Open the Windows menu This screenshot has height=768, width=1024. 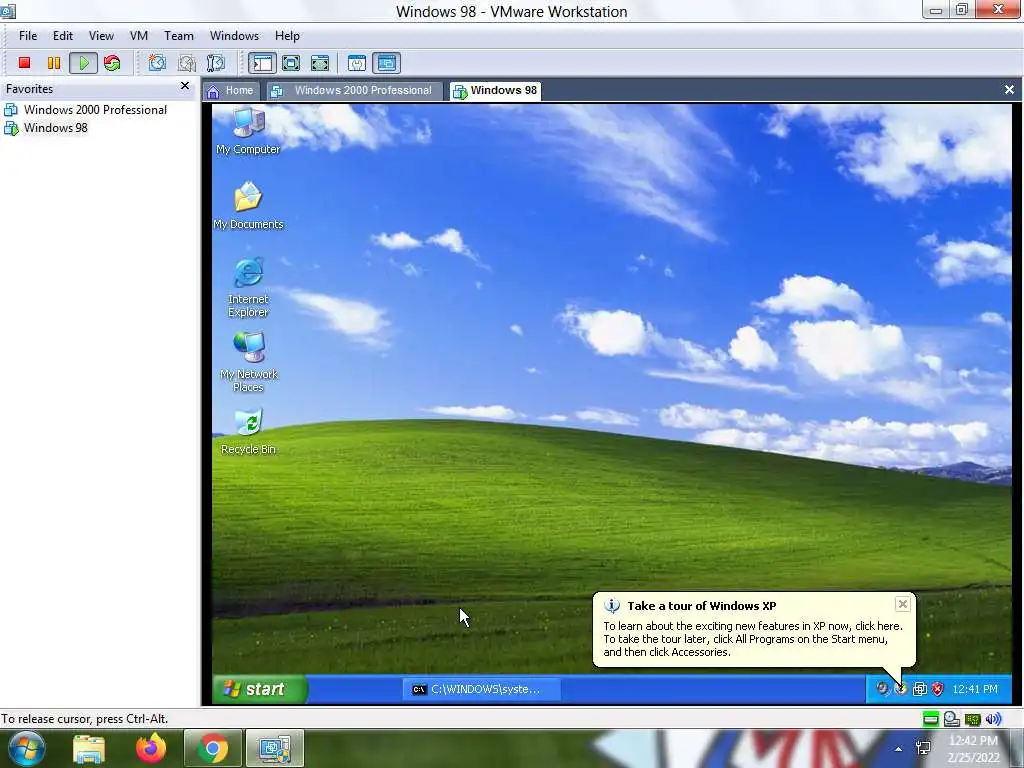point(234,36)
